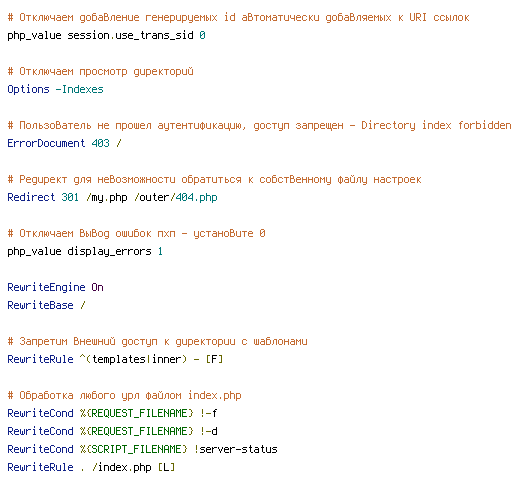Image resolution: width=520 pixels, height=484 pixels.
Task: Click the [L] flag on last RewriteRule
Action: click(166, 467)
